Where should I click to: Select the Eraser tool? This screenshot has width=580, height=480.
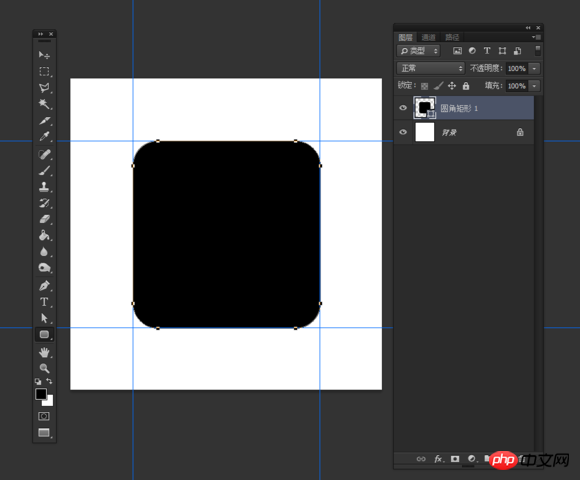tap(44, 219)
